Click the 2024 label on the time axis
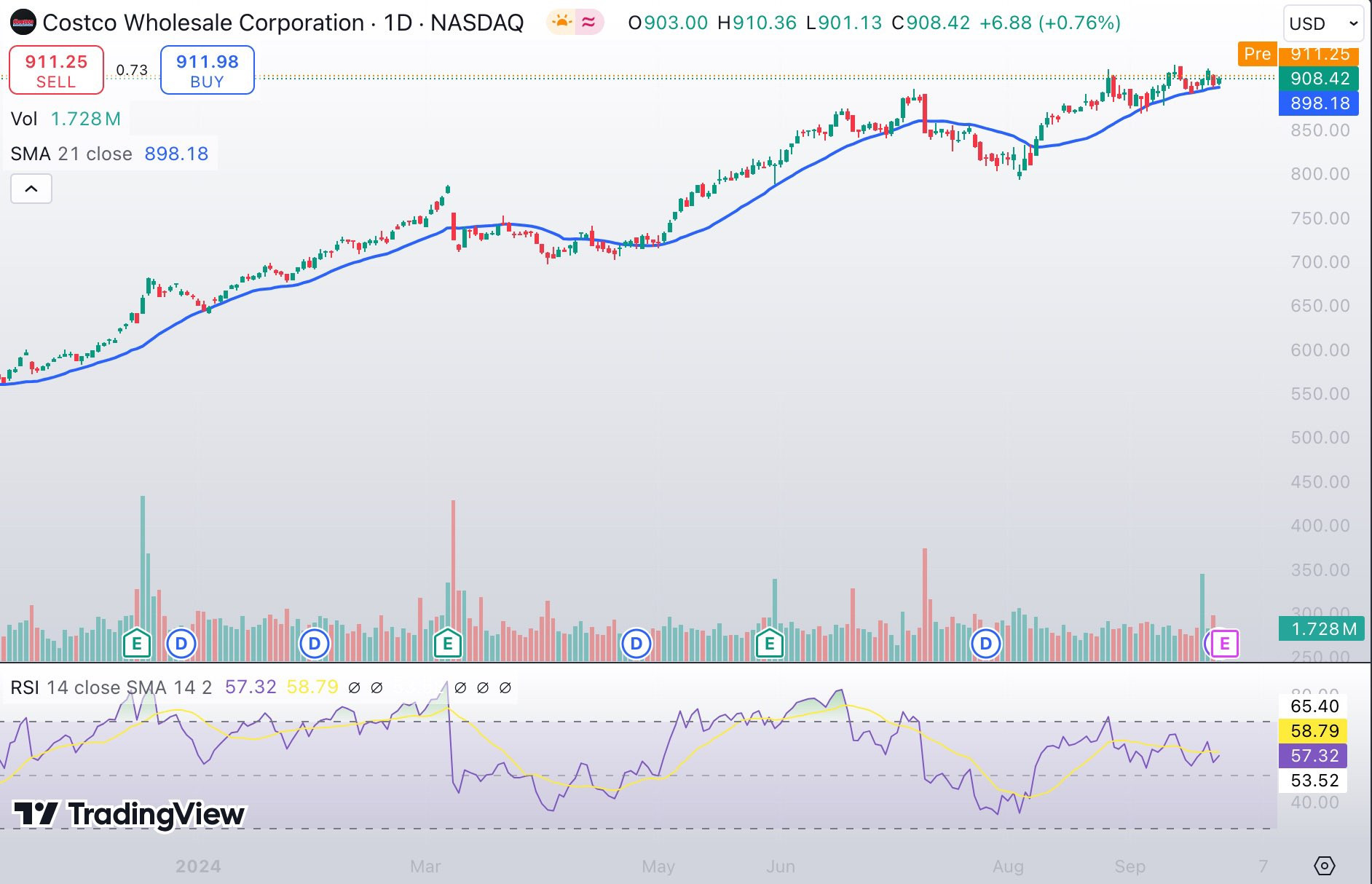Screen dimensions: 1372x884 tap(198, 867)
